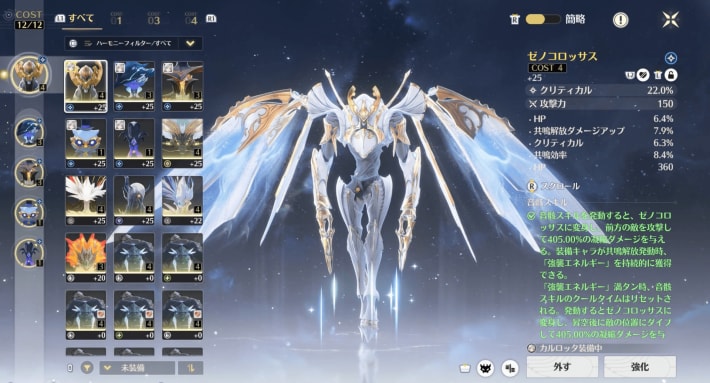Open the exclamation info icon
Screen dimensions: 710x383
620,19
